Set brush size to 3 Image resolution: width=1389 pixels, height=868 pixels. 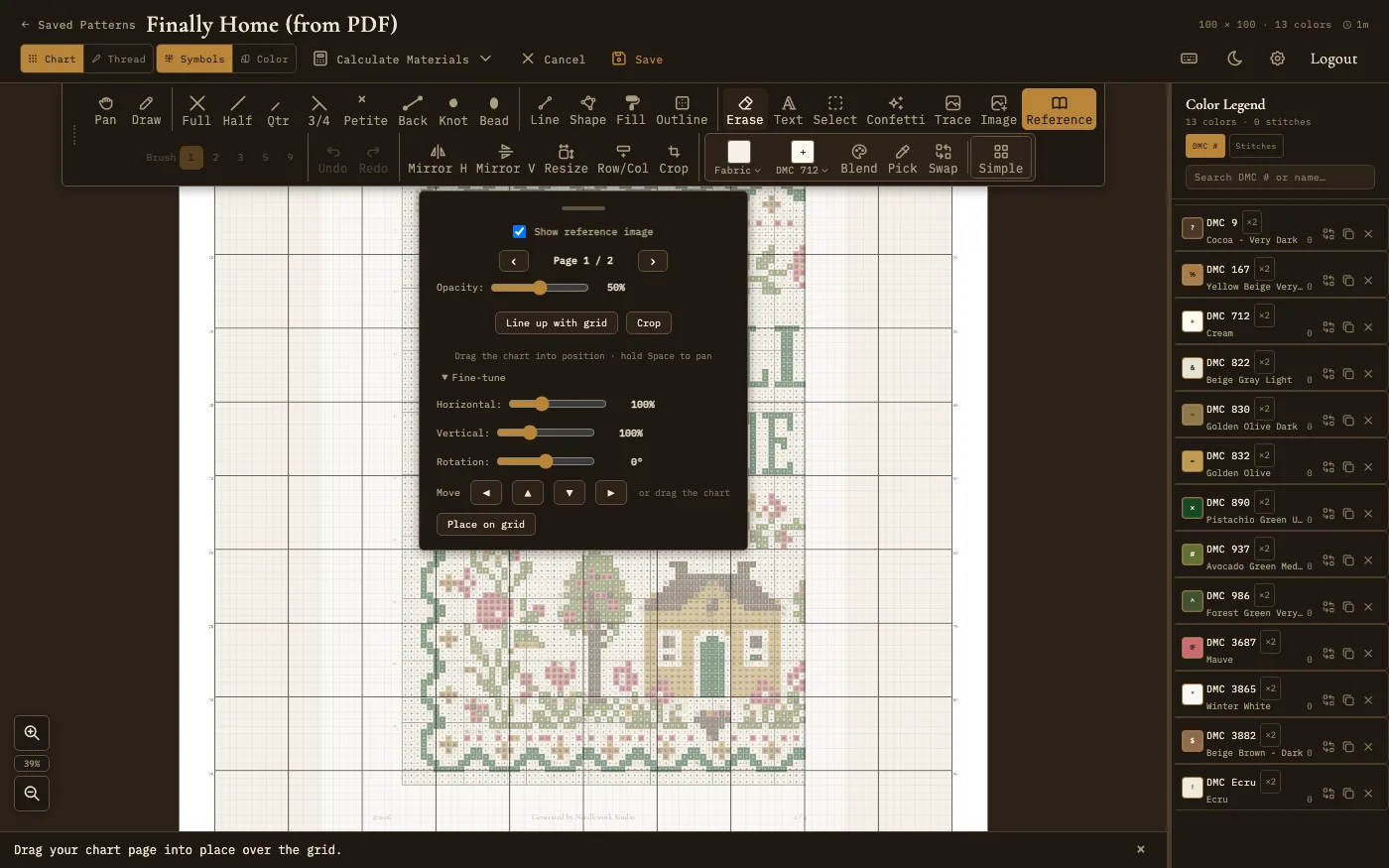tap(240, 157)
